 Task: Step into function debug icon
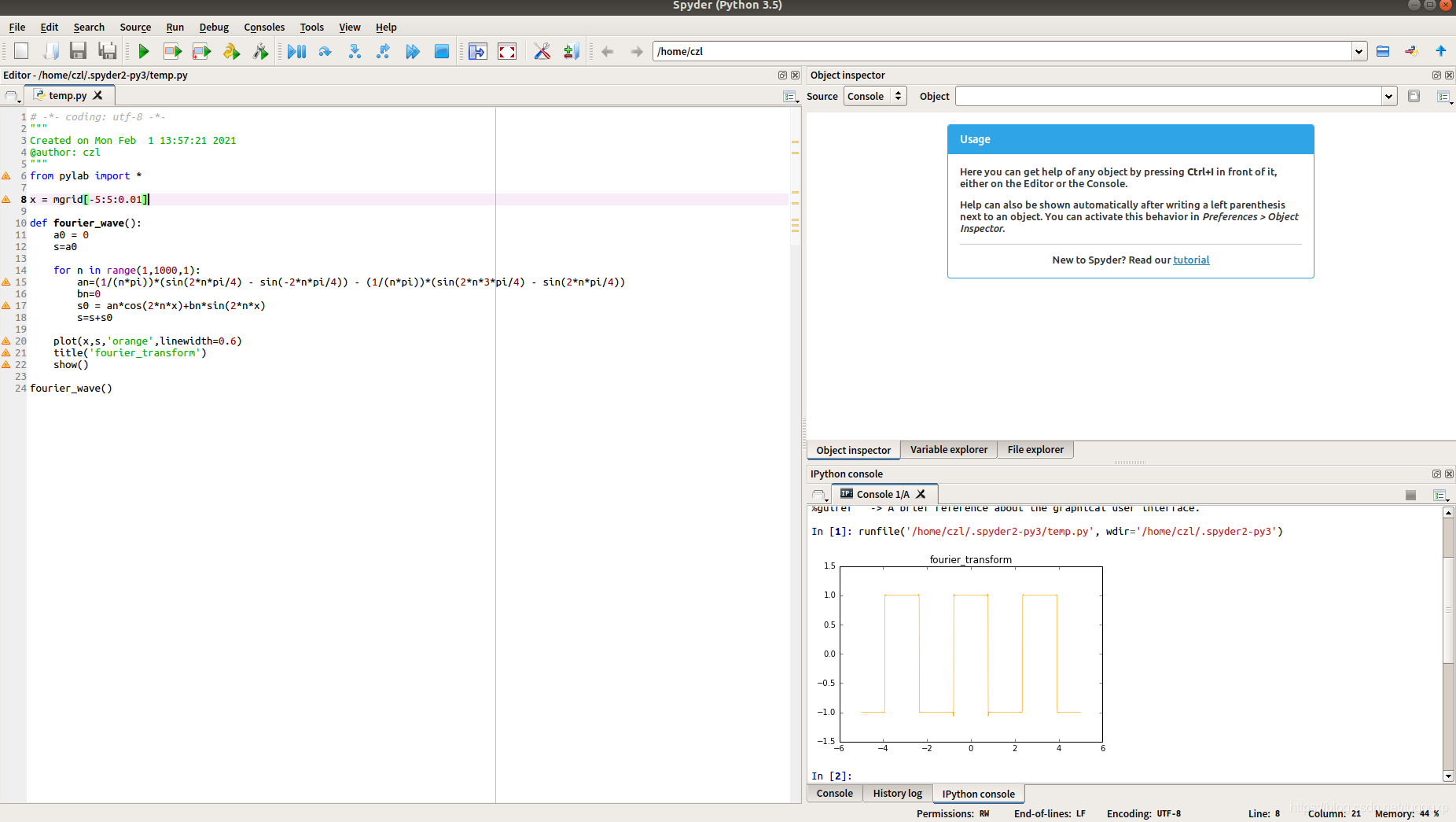coord(355,51)
